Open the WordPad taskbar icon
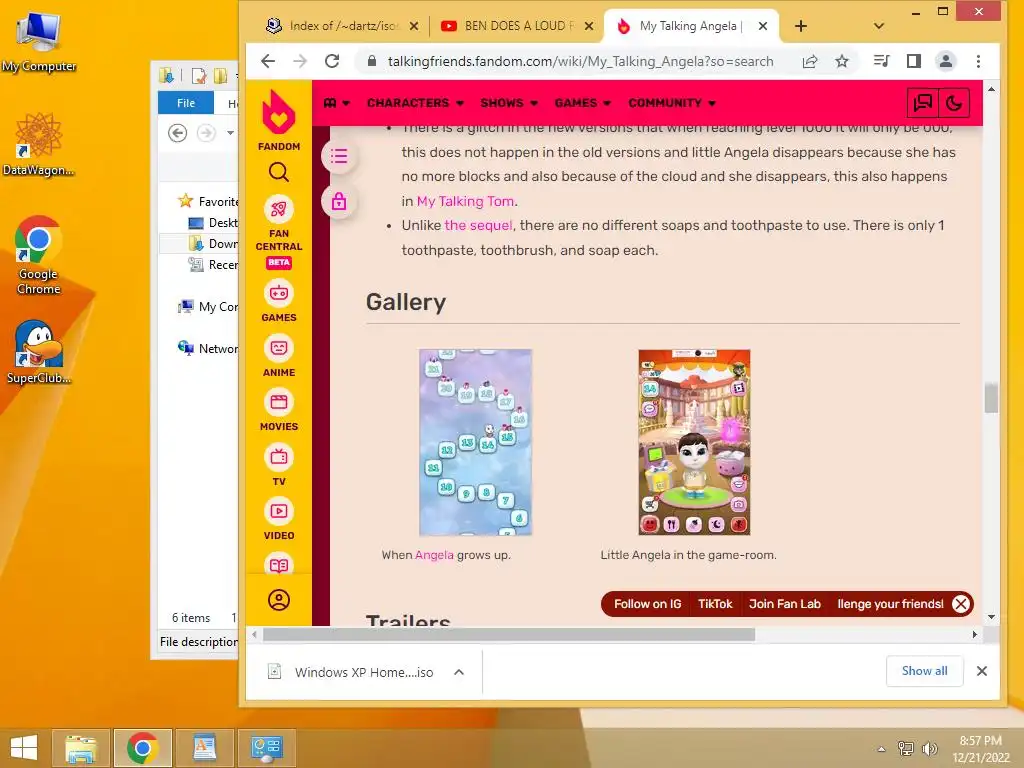This screenshot has width=1024, height=768. (204, 748)
